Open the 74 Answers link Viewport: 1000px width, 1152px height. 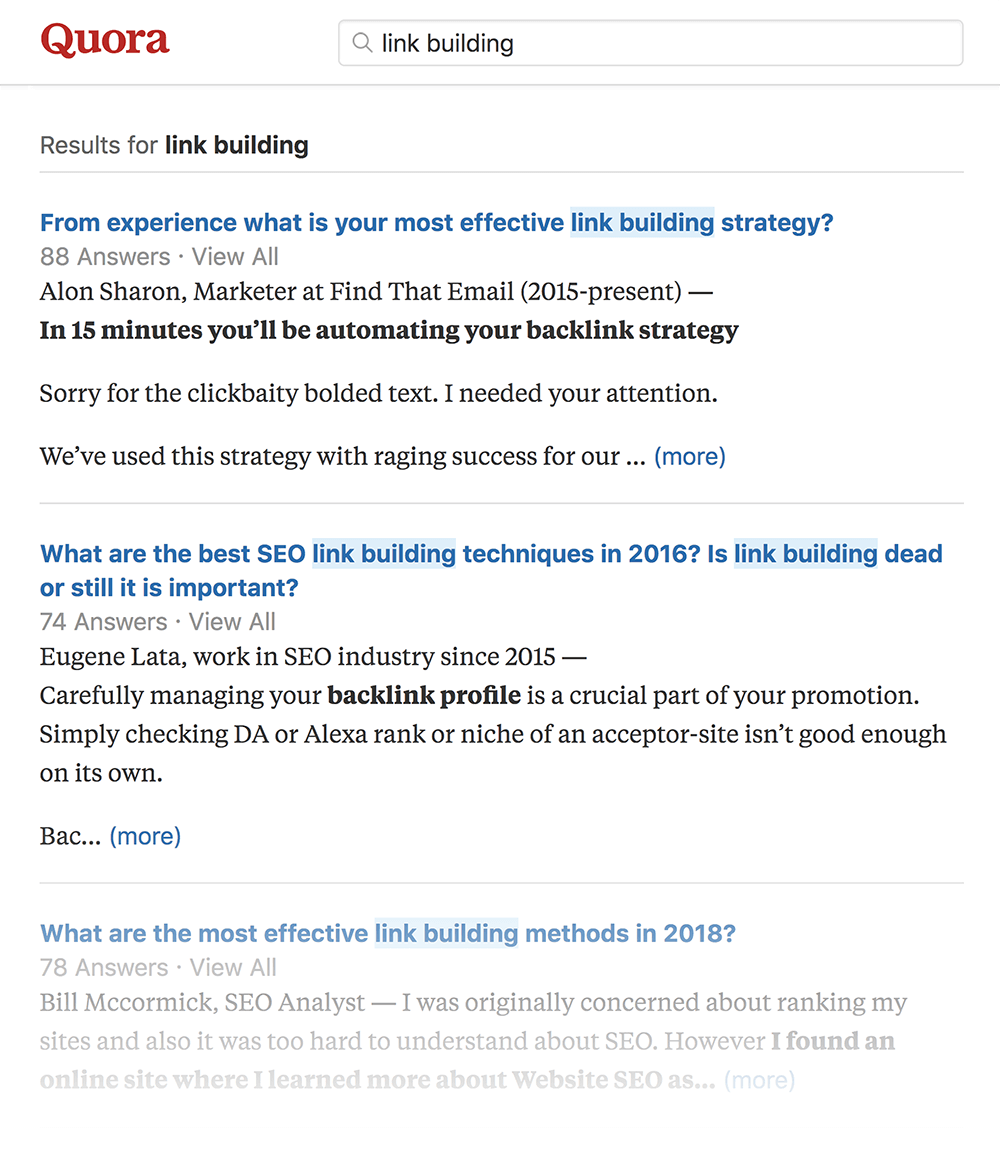[x=104, y=622]
